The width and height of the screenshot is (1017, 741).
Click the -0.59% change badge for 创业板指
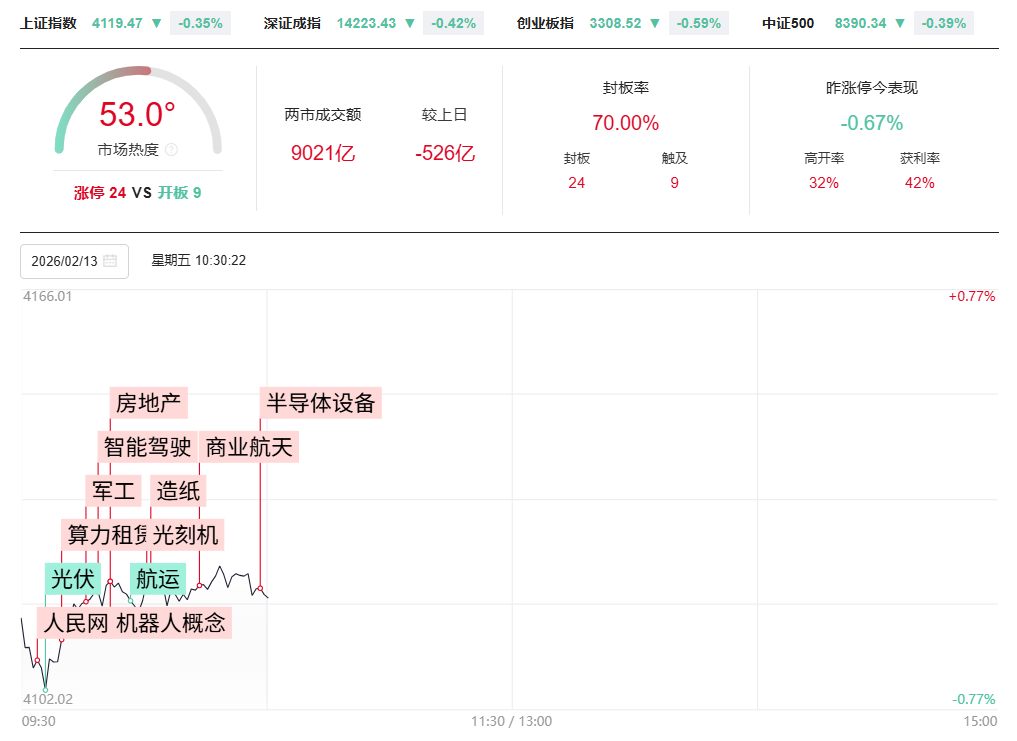(x=697, y=23)
